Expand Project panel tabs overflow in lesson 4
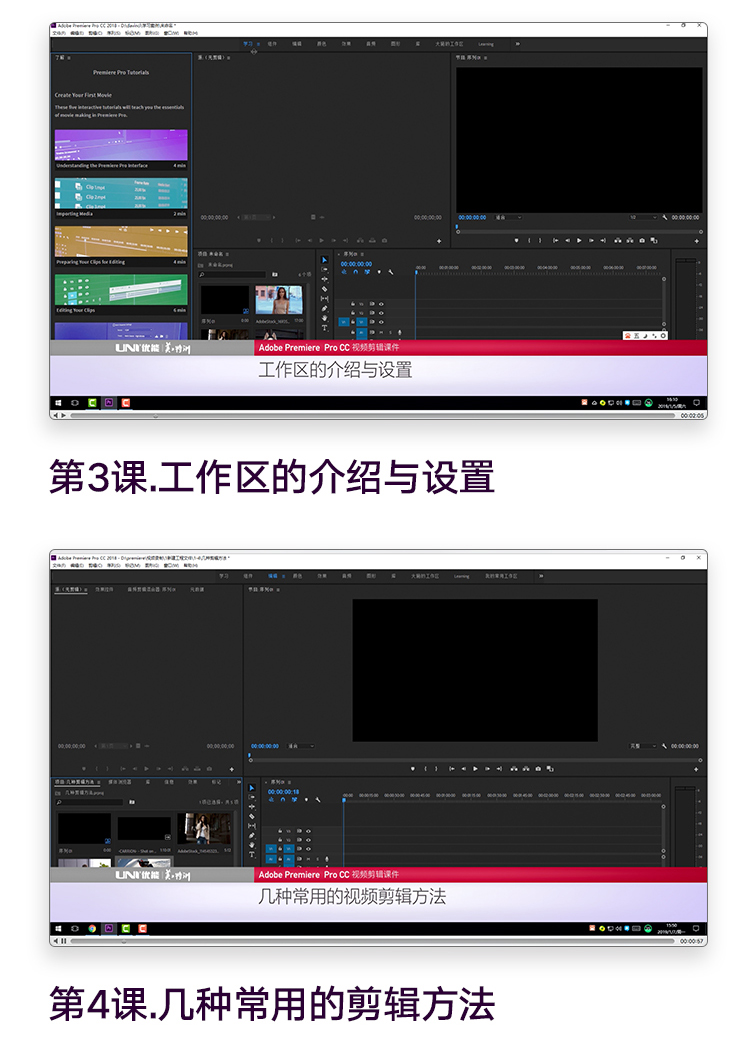750x1054 pixels. [238, 782]
